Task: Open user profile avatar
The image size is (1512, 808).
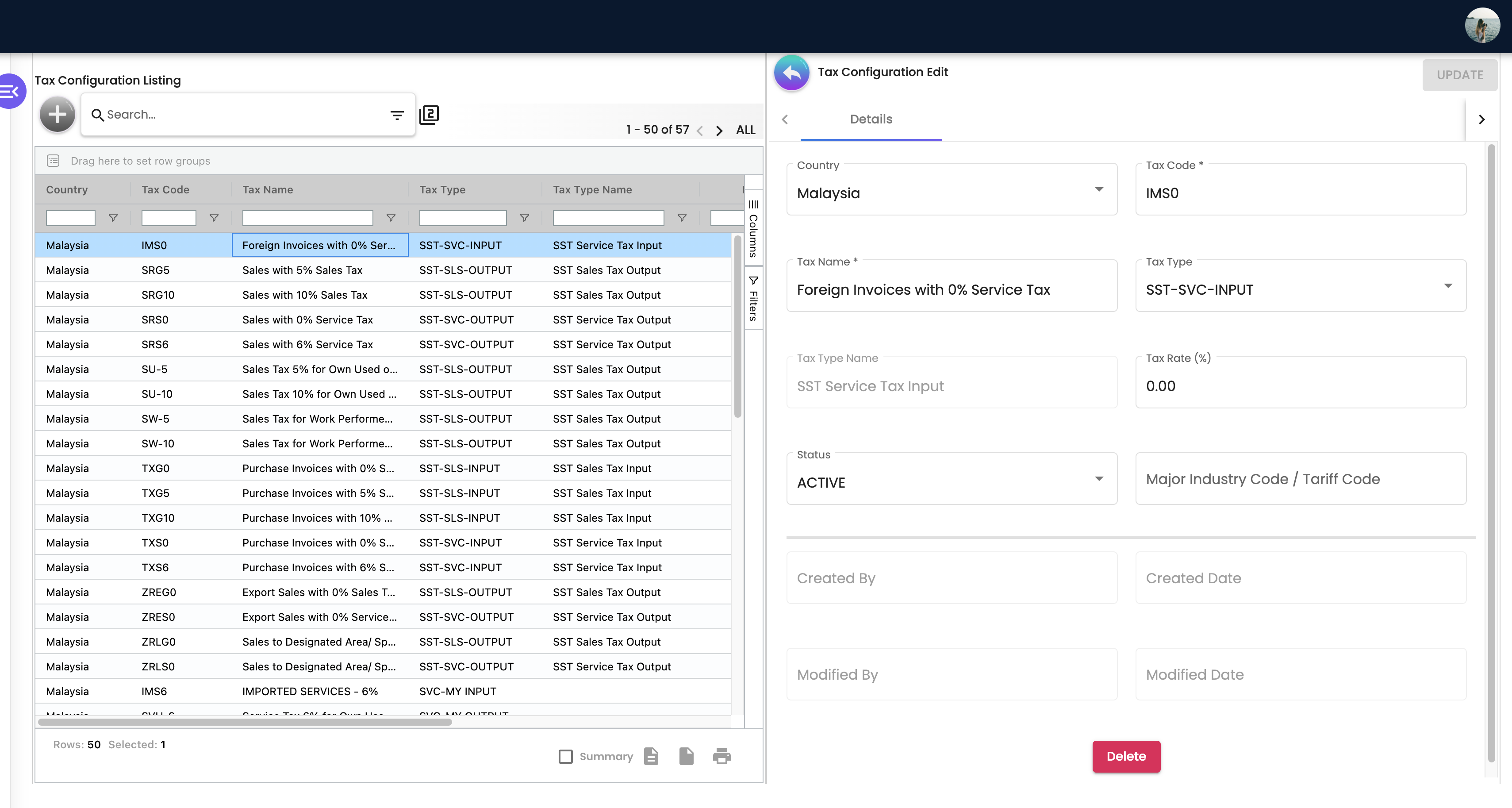Action: [1481, 25]
